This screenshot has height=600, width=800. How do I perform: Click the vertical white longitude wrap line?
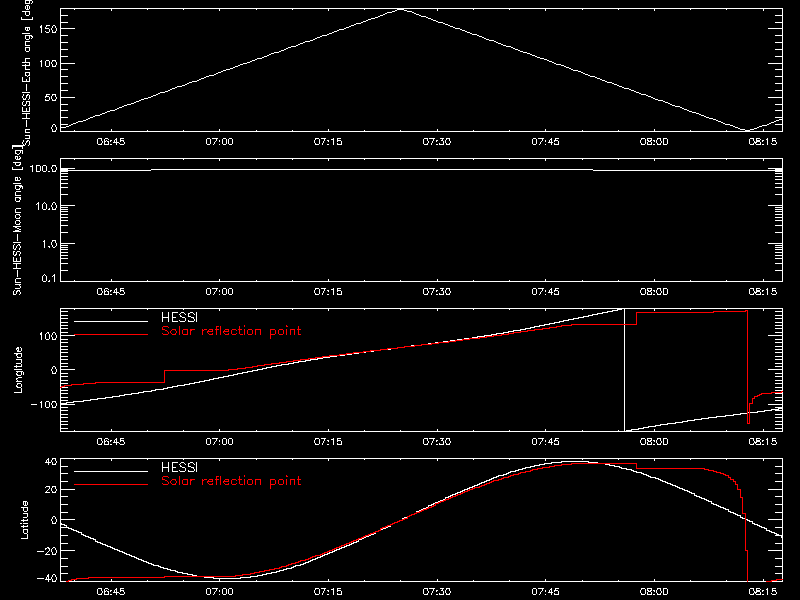(624, 370)
